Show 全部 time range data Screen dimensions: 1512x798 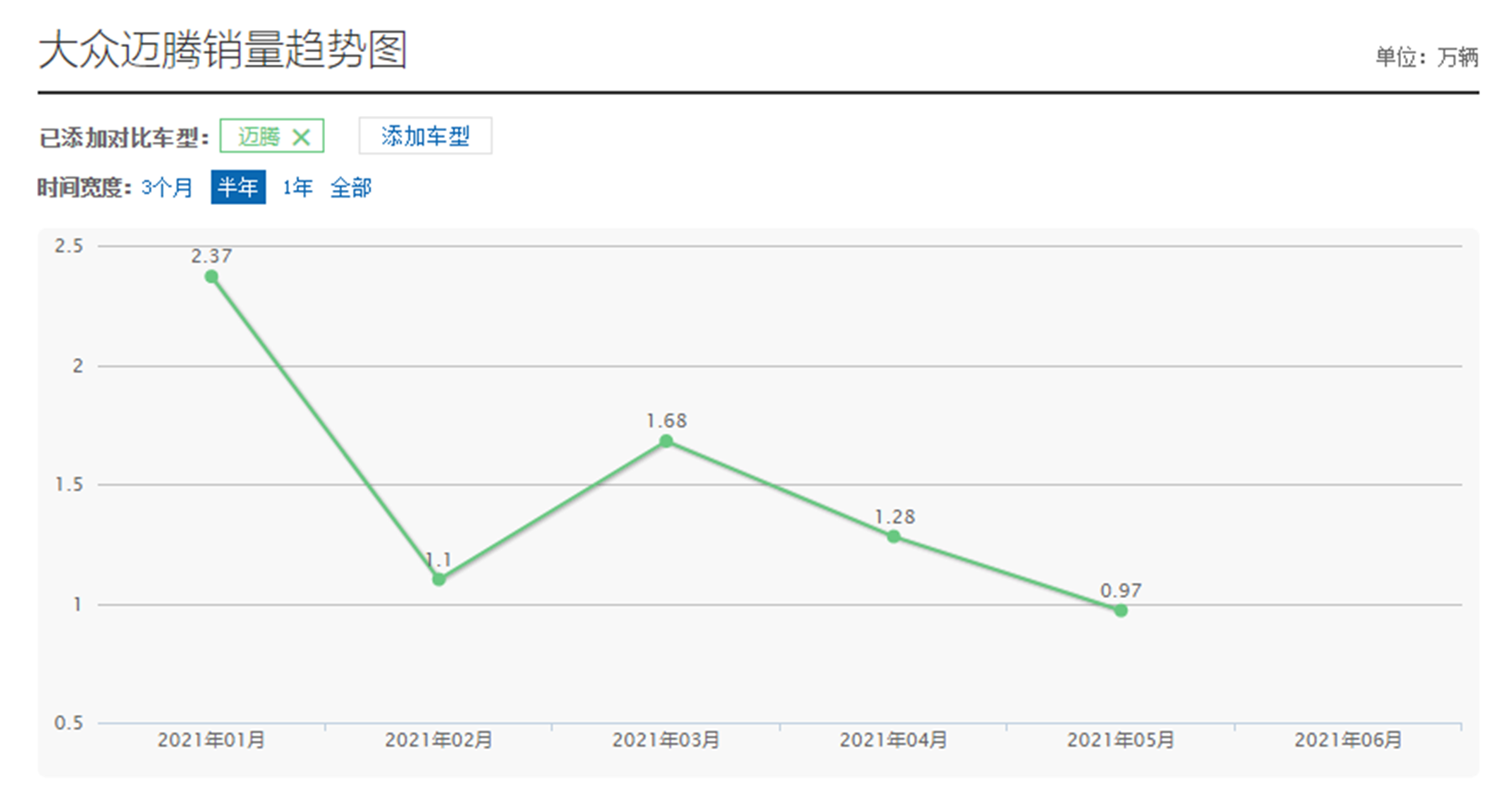pyautogui.click(x=350, y=187)
